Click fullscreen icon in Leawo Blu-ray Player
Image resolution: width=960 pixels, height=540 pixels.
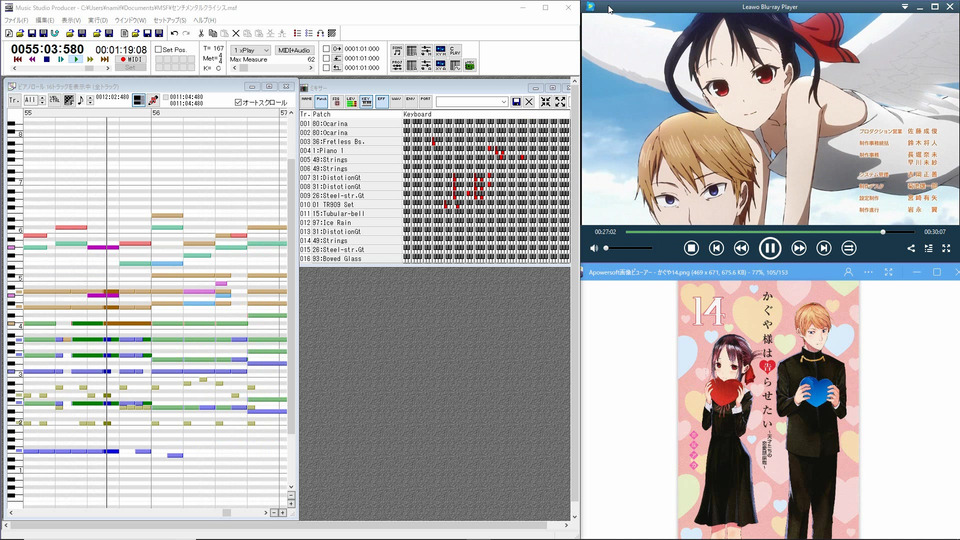[x=947, y=248]
